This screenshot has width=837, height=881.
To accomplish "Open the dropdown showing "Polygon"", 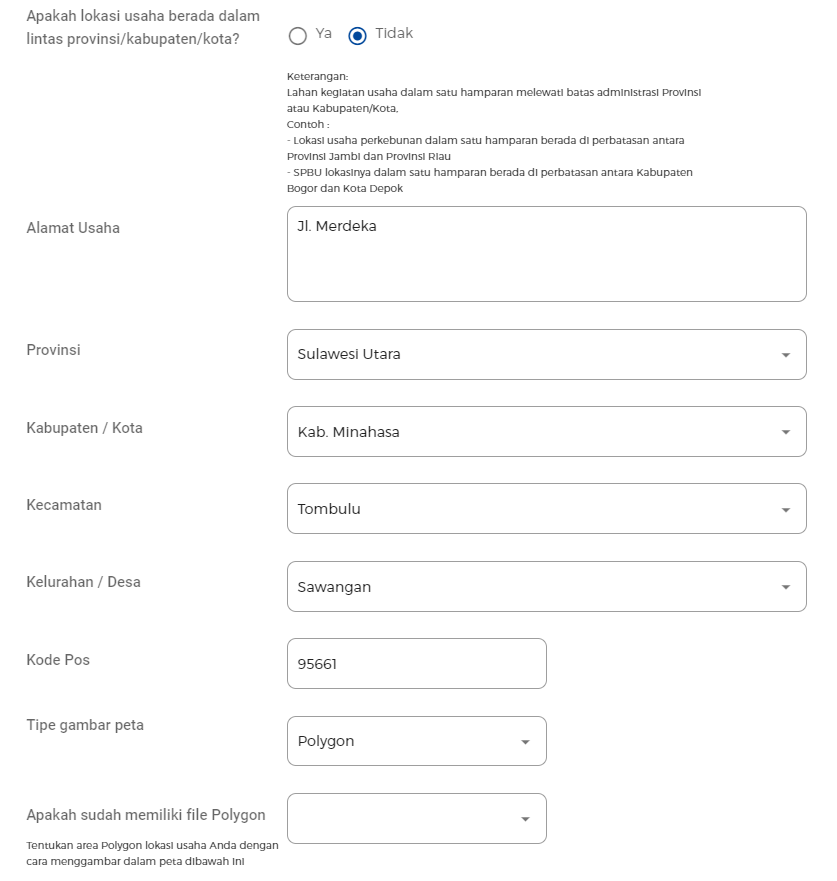I will coord(417,741).
